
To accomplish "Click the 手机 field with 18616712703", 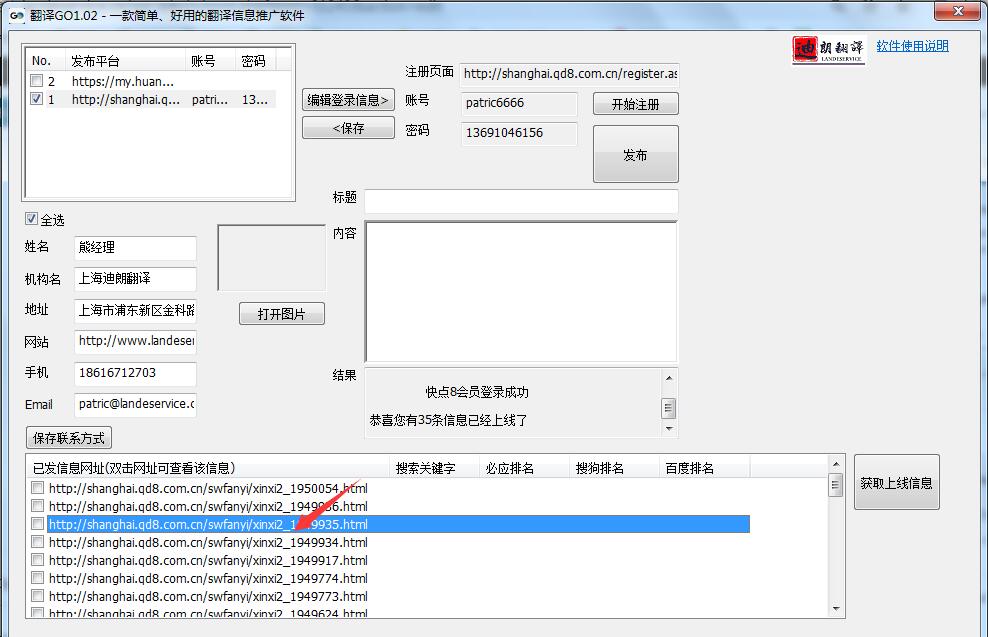I will 135,373.
